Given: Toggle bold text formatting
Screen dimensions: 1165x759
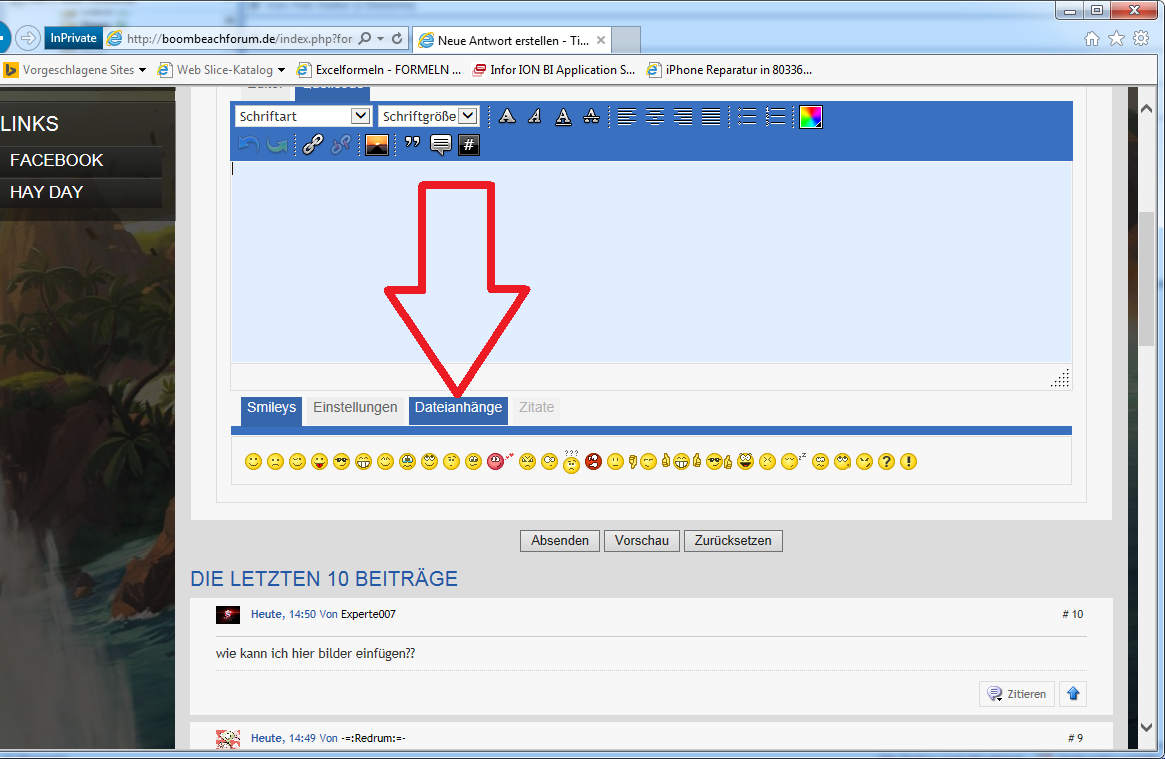Looking at the screenshot, I should (507, 117).
